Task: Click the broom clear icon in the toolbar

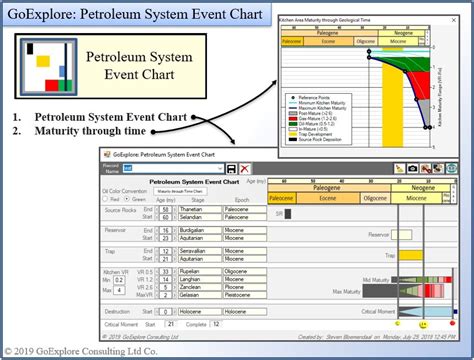Action: [399, 169]
